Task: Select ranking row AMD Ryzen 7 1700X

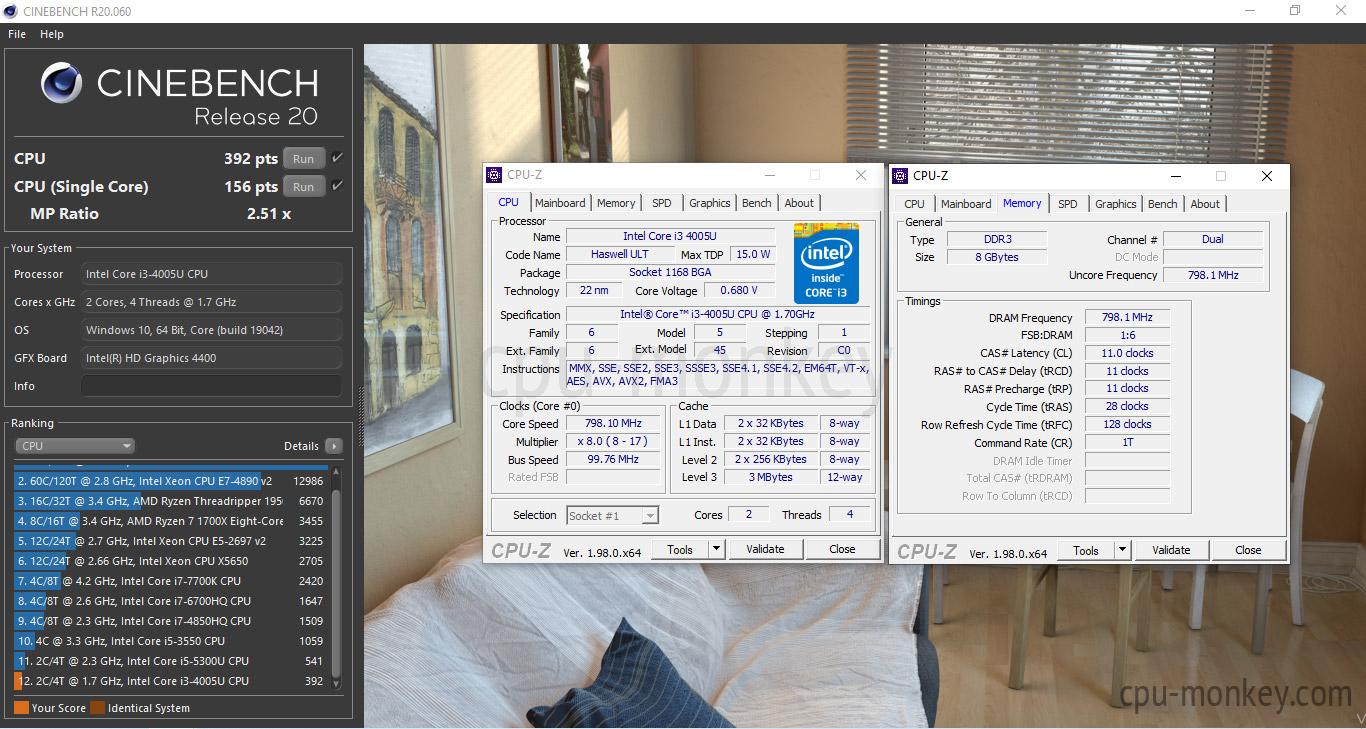Action: tap(171, 521)
